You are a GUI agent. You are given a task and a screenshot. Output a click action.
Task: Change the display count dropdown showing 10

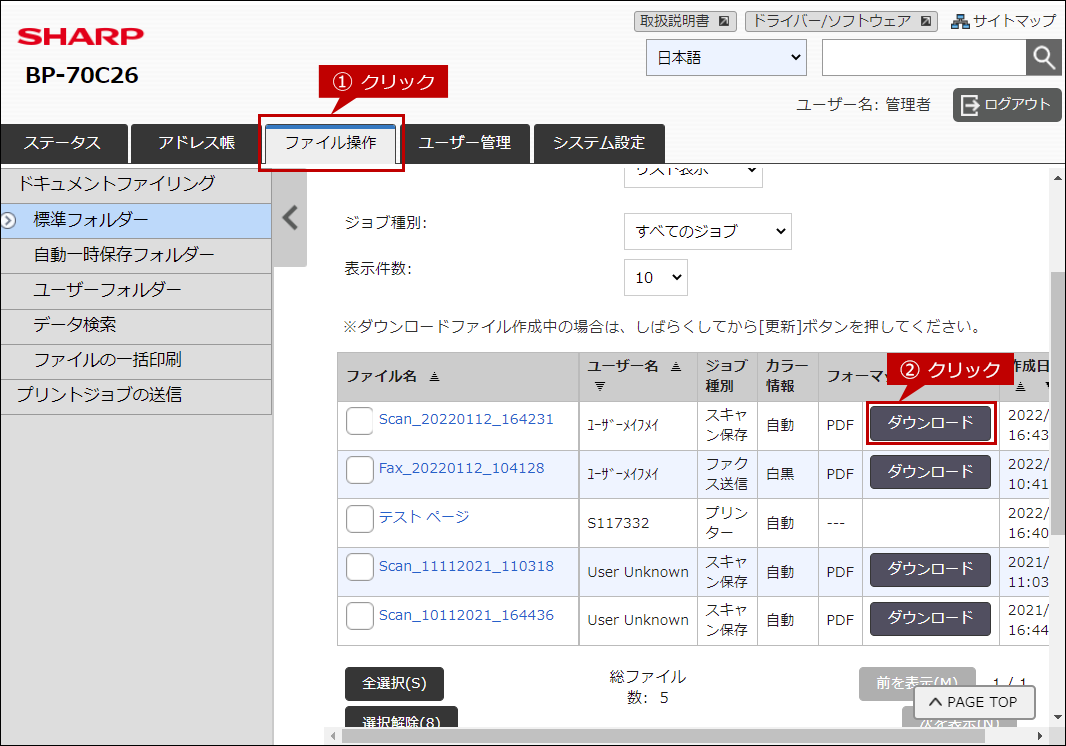[655, 278]
